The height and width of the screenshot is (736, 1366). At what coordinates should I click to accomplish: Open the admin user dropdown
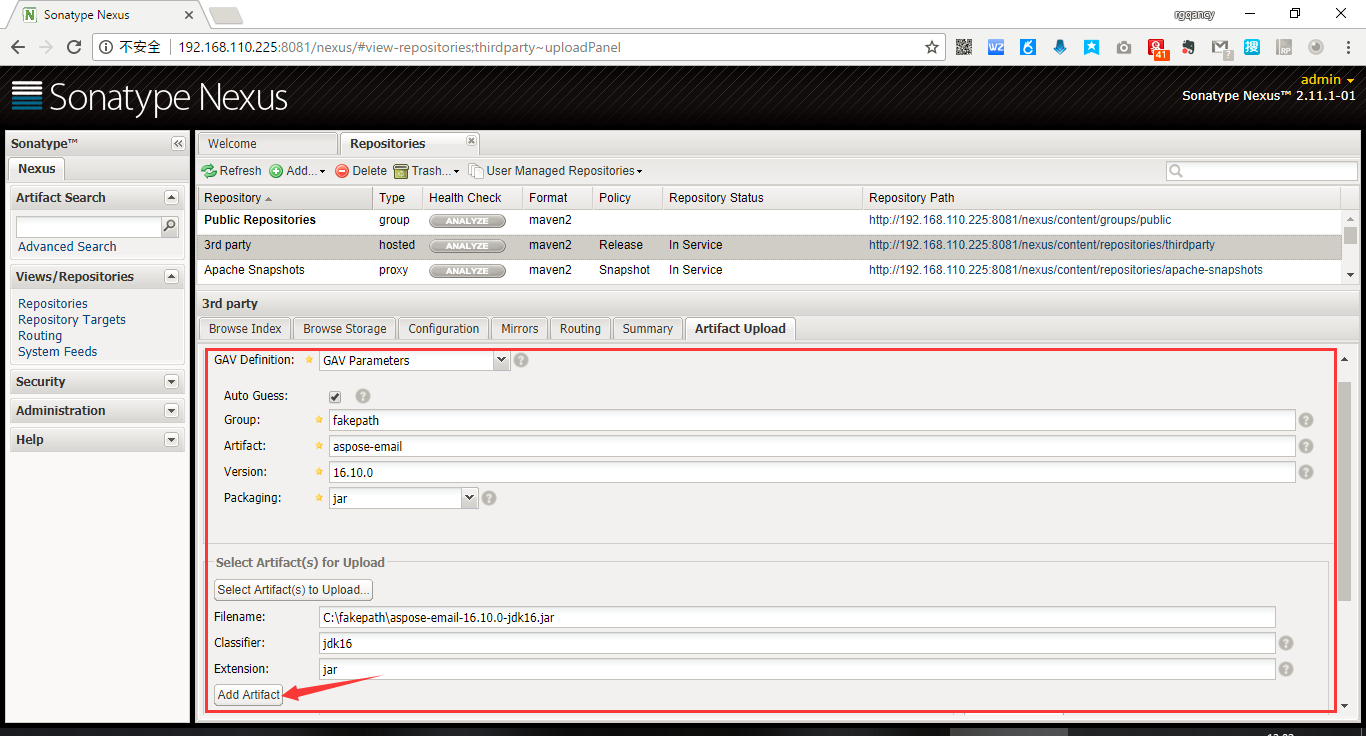click(1328, 80)
